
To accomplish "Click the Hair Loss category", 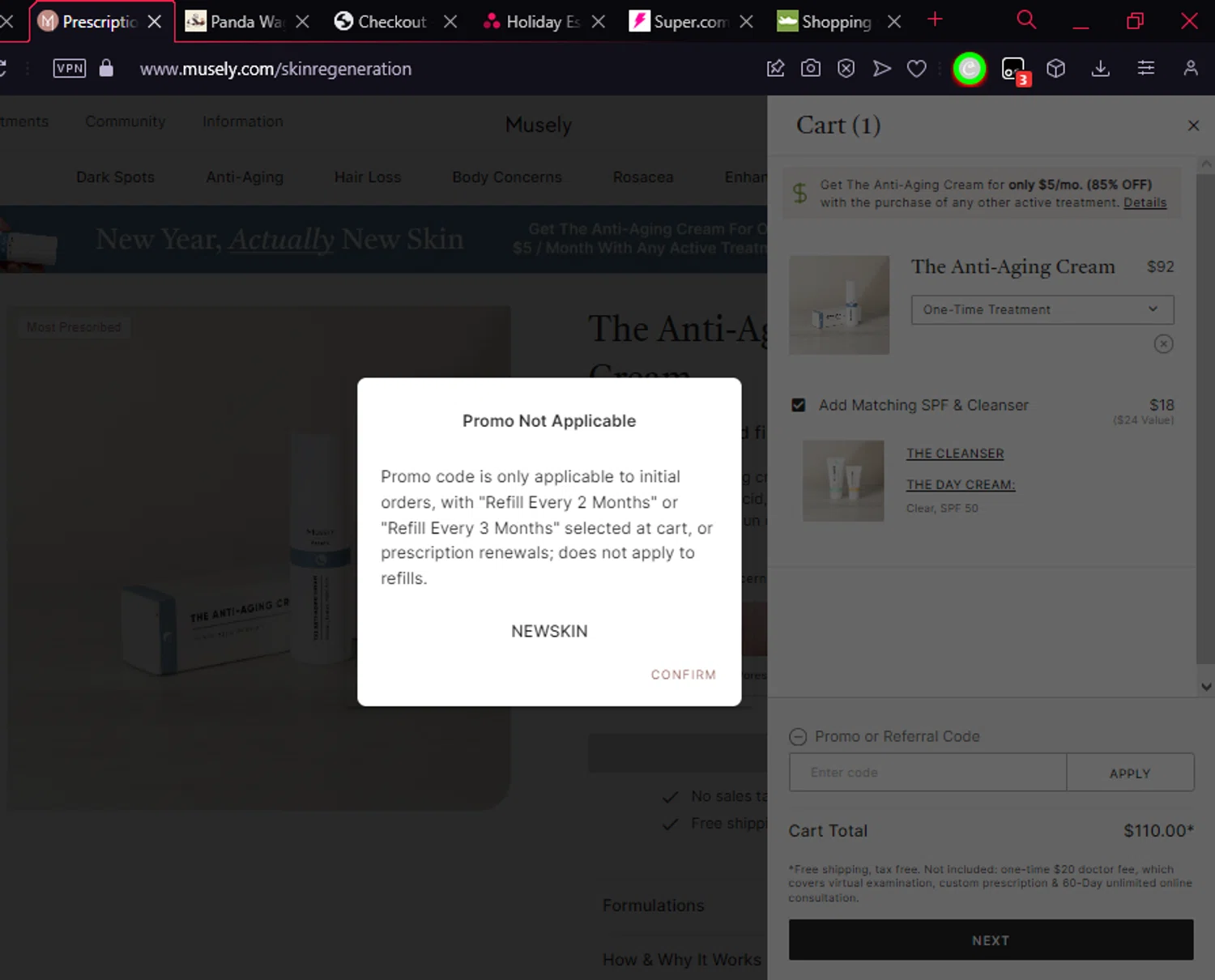I will pyautogui.click(x=368, y=177).
